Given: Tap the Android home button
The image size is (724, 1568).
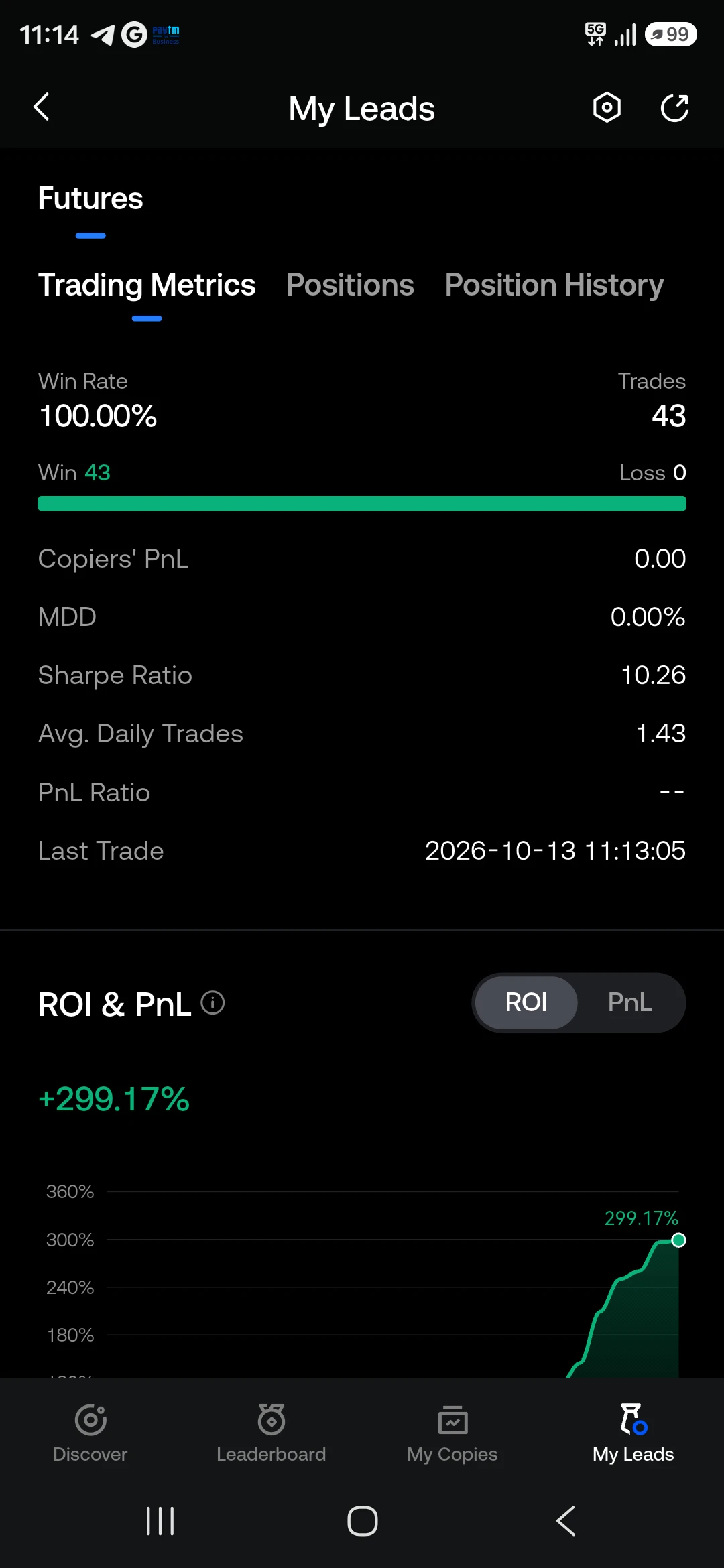Looking at the screenshot, I should pos(363,1521).
